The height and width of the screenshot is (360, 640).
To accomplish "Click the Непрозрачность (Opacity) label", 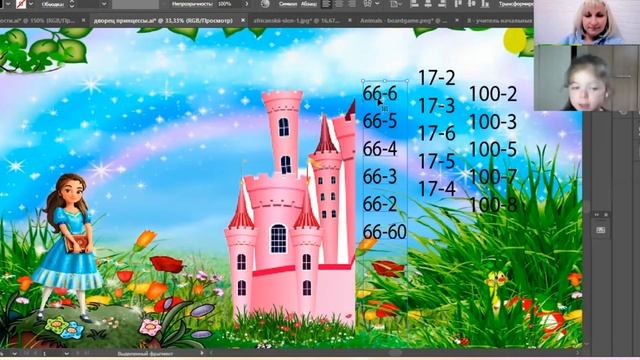I will tap(192, 4).
